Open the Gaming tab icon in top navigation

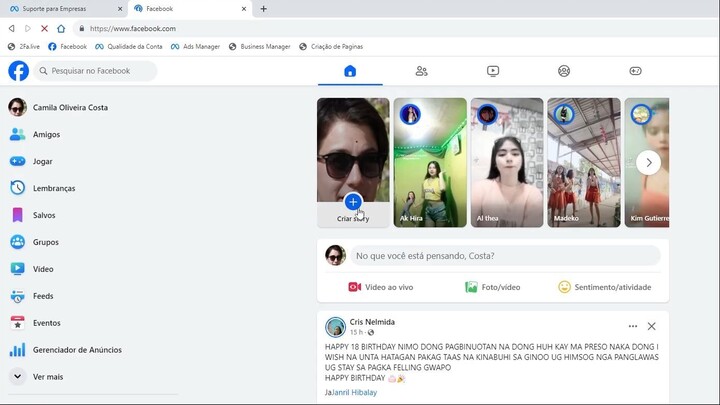pyautogui.click(x=636, y=71)
